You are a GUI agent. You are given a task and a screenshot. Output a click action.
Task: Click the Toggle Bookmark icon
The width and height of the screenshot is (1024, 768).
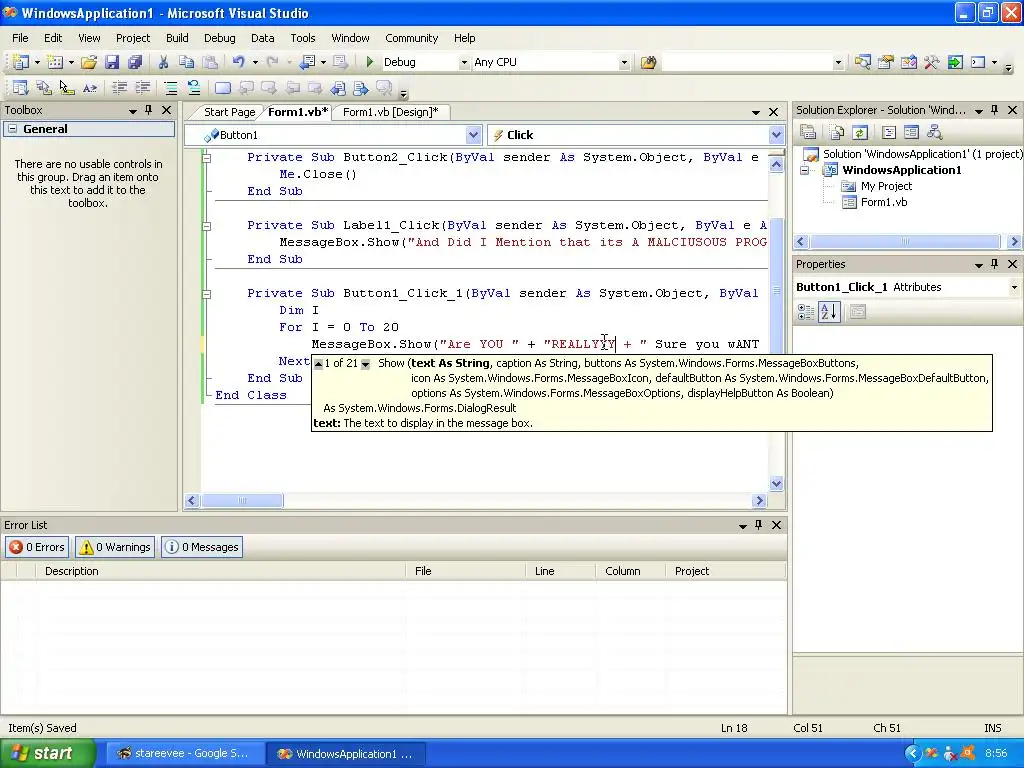(x=223, y=88)
